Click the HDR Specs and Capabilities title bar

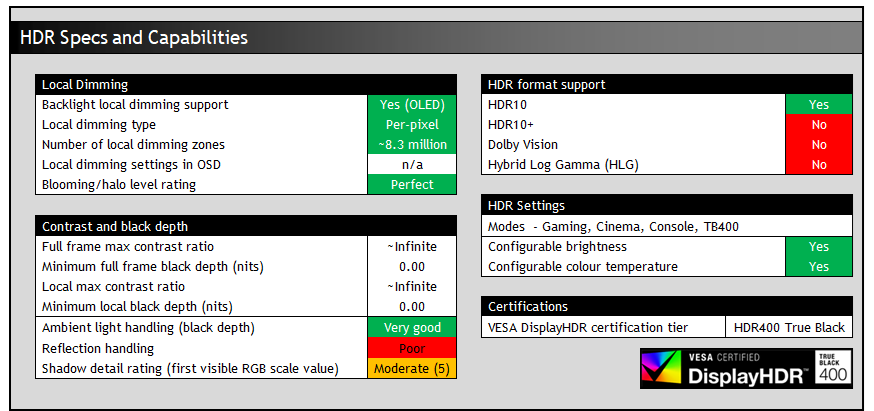[x=440, y=38]
